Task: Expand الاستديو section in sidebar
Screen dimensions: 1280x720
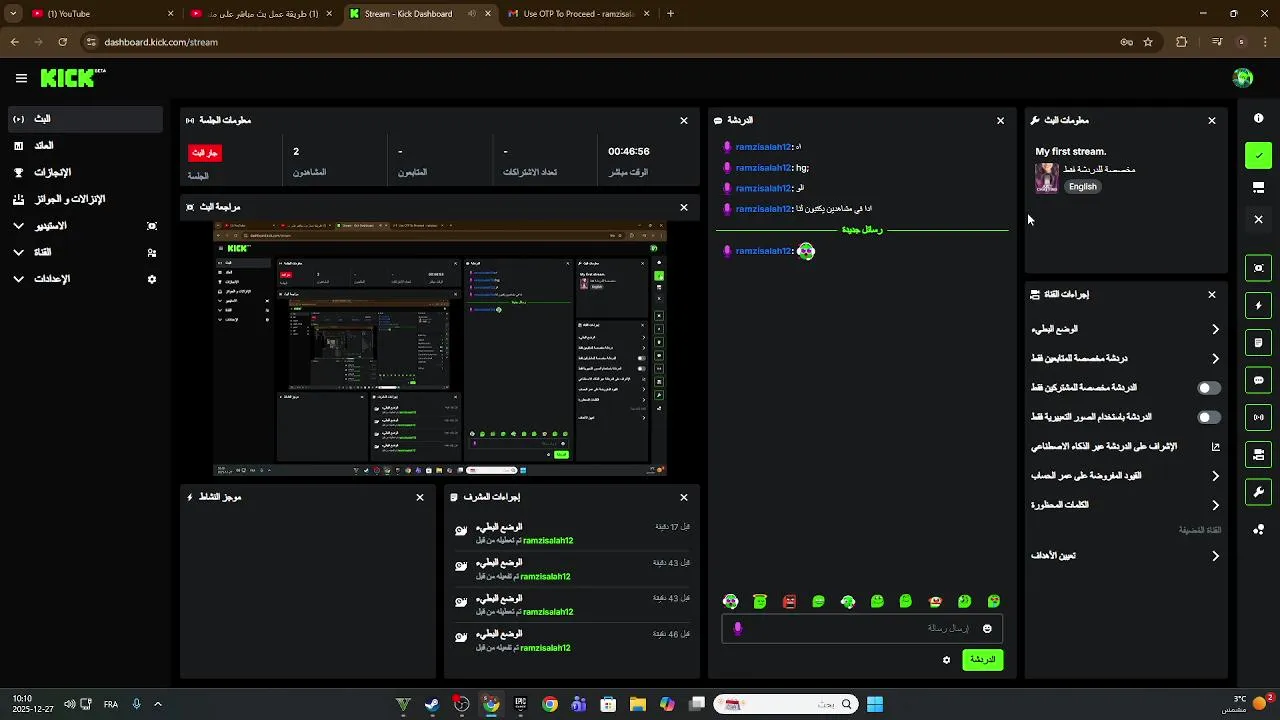Action: tap(18, 226)
